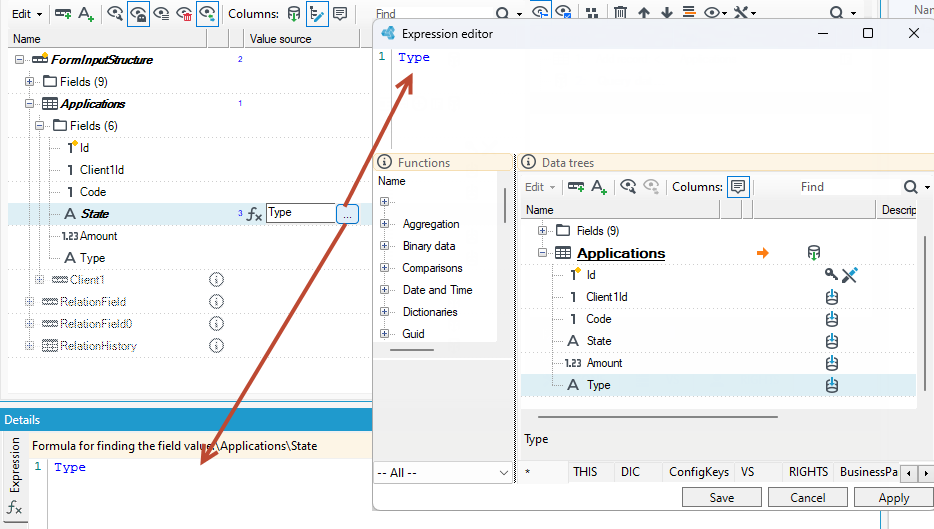The image size is (934, 529).
Task: Expand the Date and Time functions group
Action: [384, 290]
